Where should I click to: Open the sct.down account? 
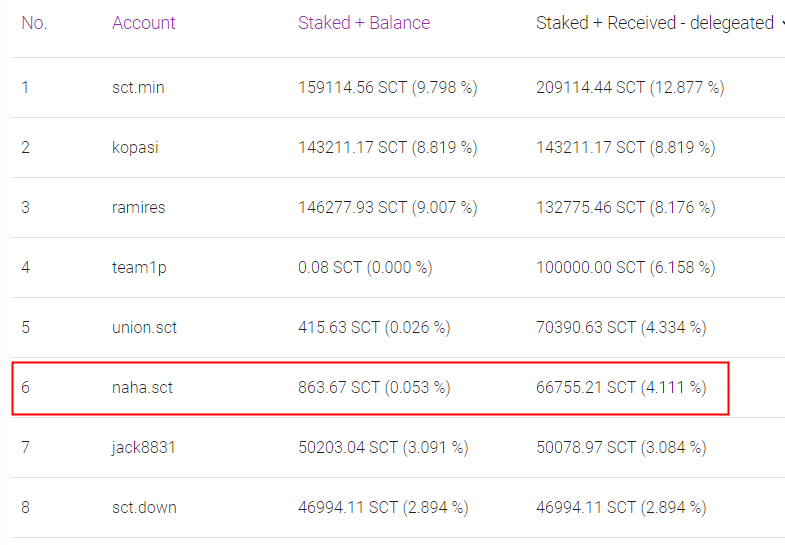click(144, 507)
